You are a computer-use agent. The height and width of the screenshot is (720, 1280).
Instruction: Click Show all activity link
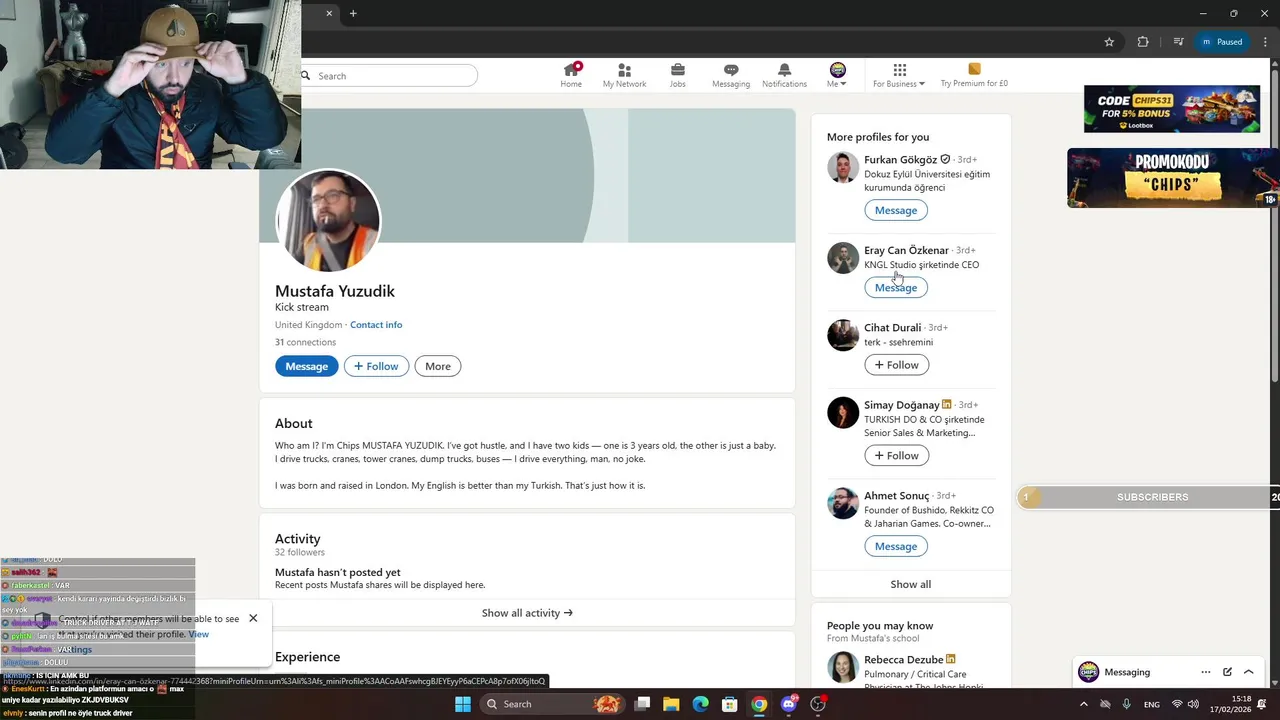click(x=527, y=613)
